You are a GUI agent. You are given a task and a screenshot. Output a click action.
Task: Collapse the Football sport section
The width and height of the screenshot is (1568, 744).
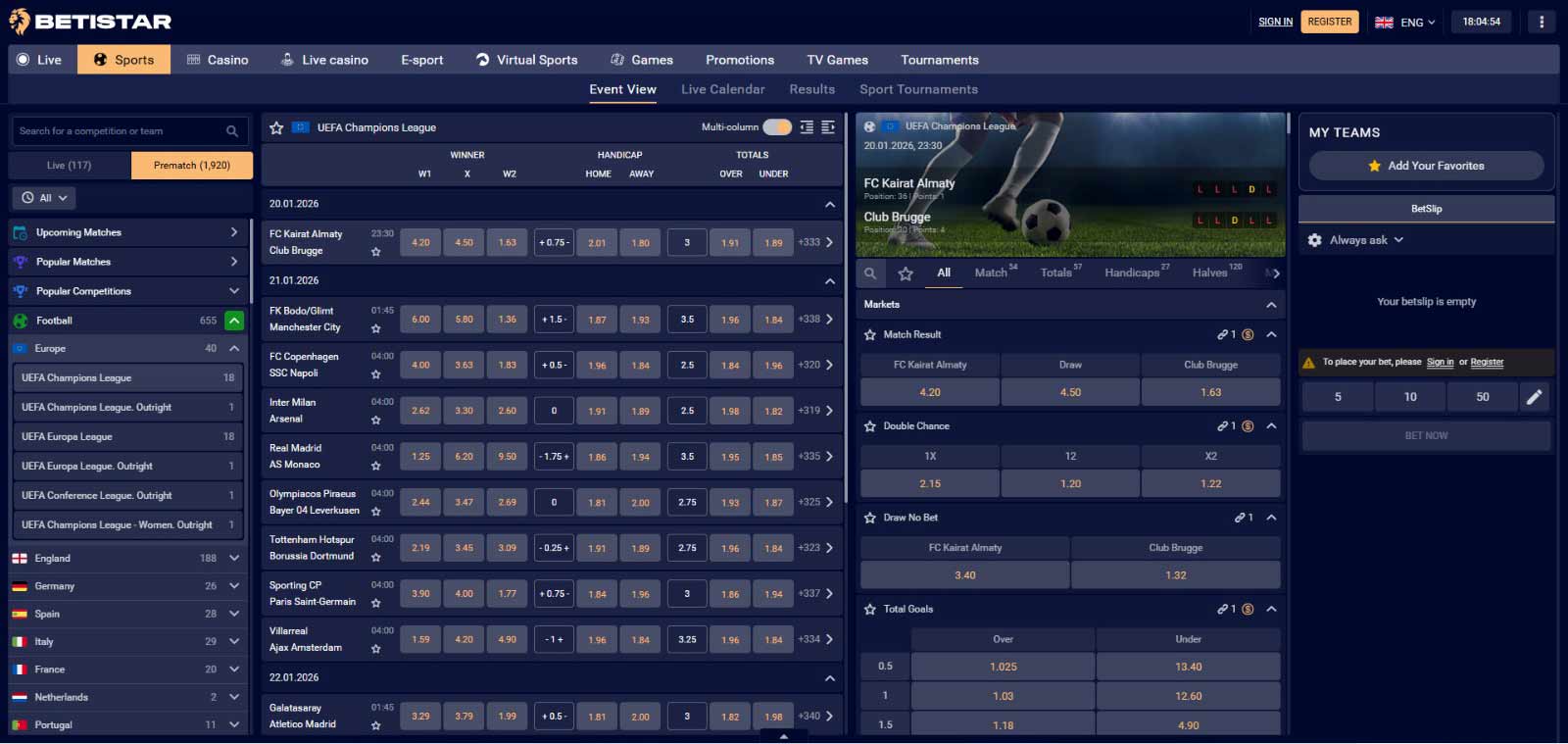tap(234, 321)
